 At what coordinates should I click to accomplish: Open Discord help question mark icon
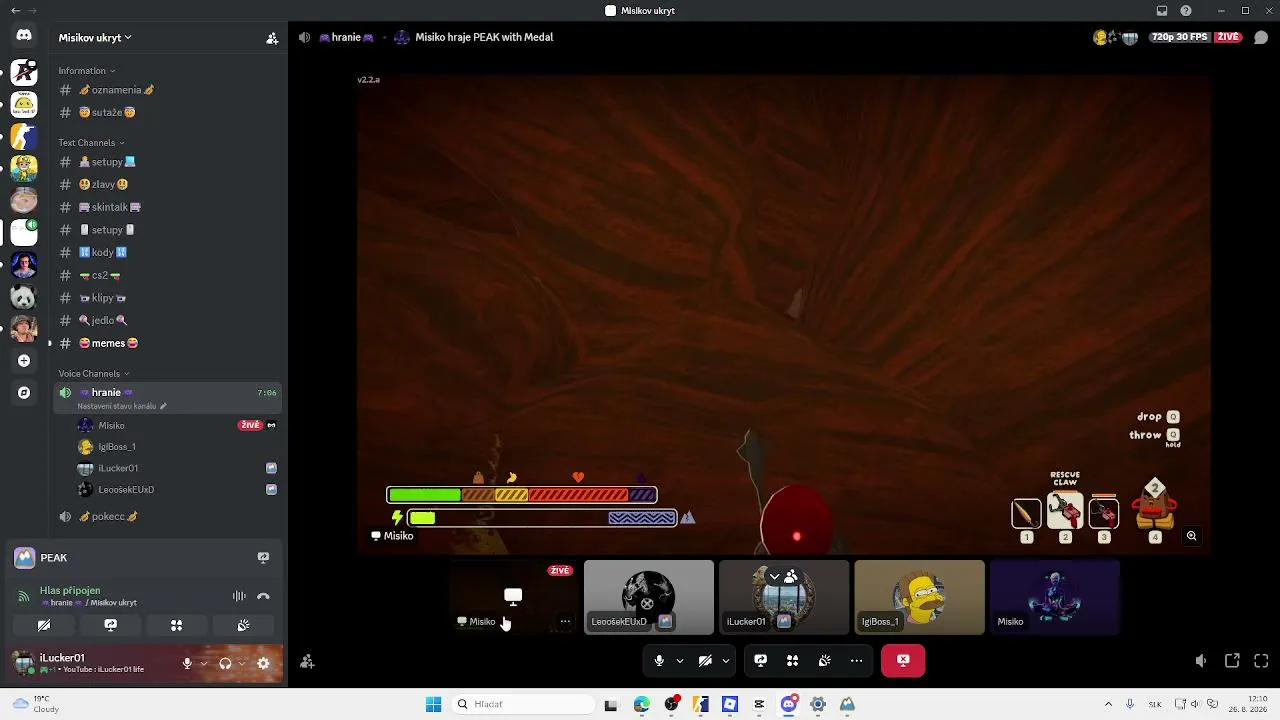(1186, 11)
